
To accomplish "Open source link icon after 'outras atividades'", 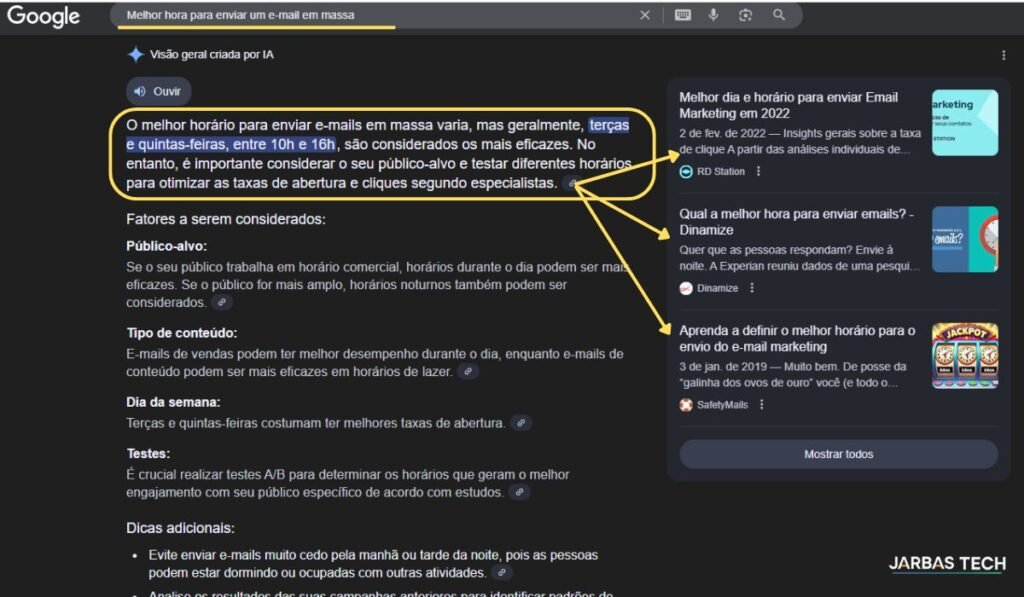I will point(501,573).
